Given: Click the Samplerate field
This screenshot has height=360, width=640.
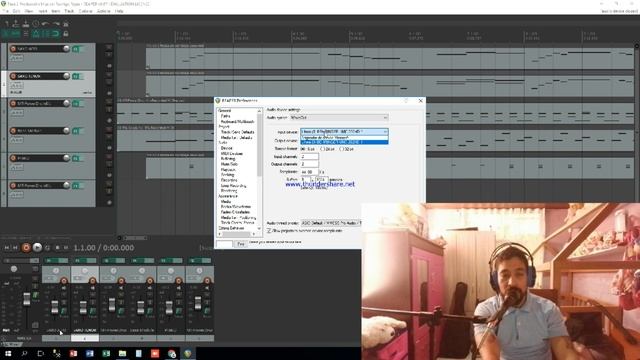Looking at the screenshot, I should [x=309, y=172].
